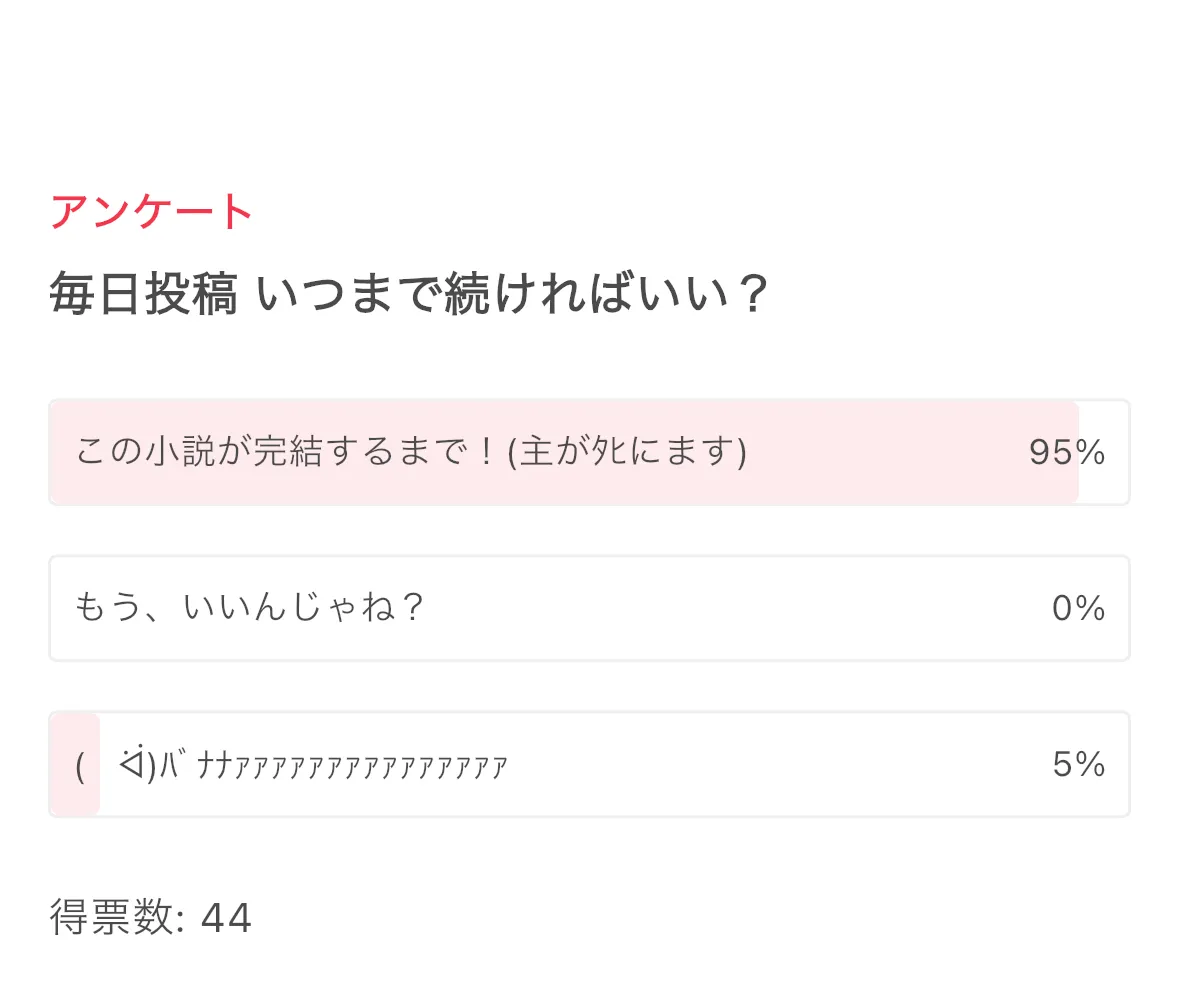Pick the バナナァァァ poll option text

(x=292, y=765)
